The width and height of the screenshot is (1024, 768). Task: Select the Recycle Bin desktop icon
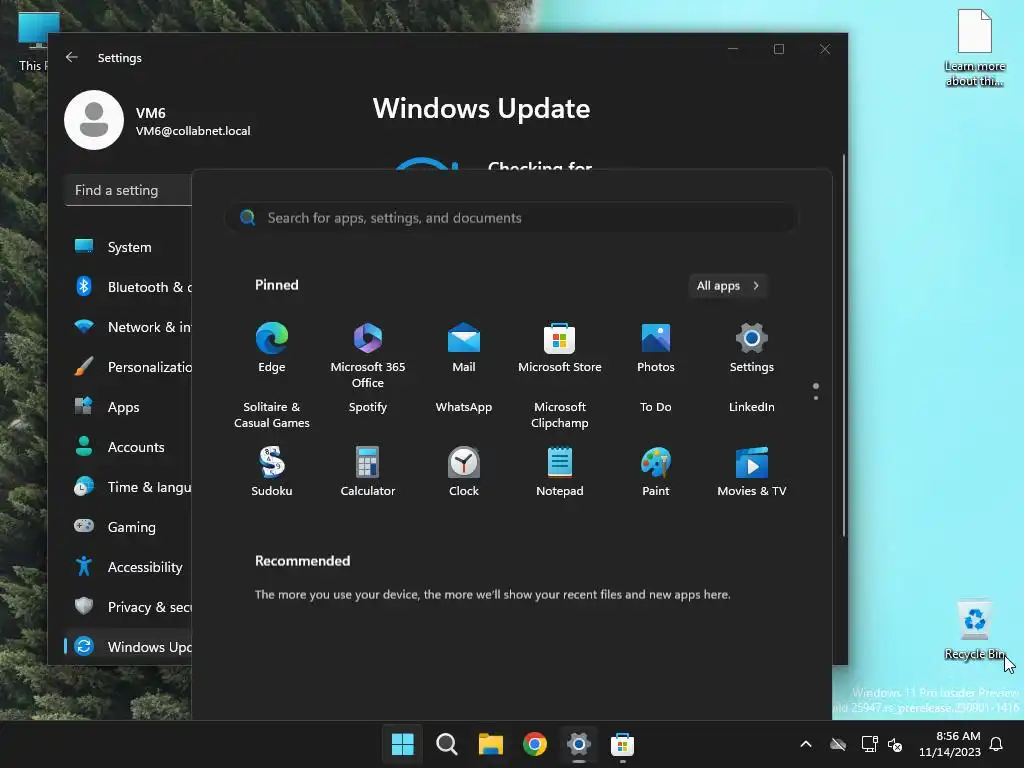(974, 630)
